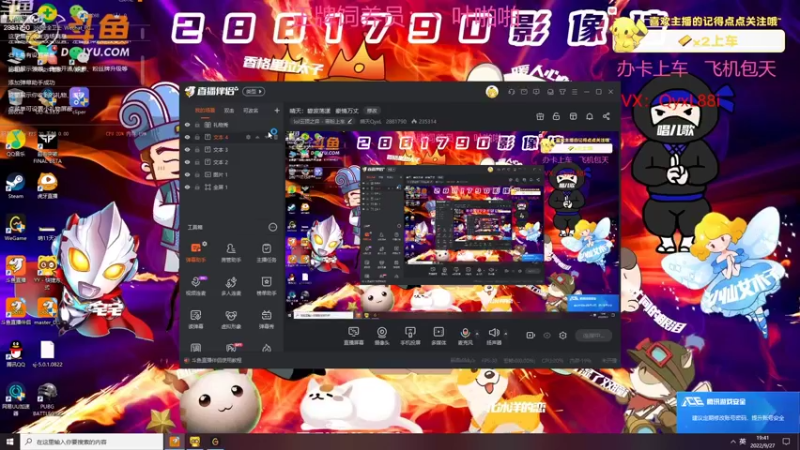The image size is (800, 450).
Task: Hide the 文本 3 layer via eye icon
Action: point(187,149)
